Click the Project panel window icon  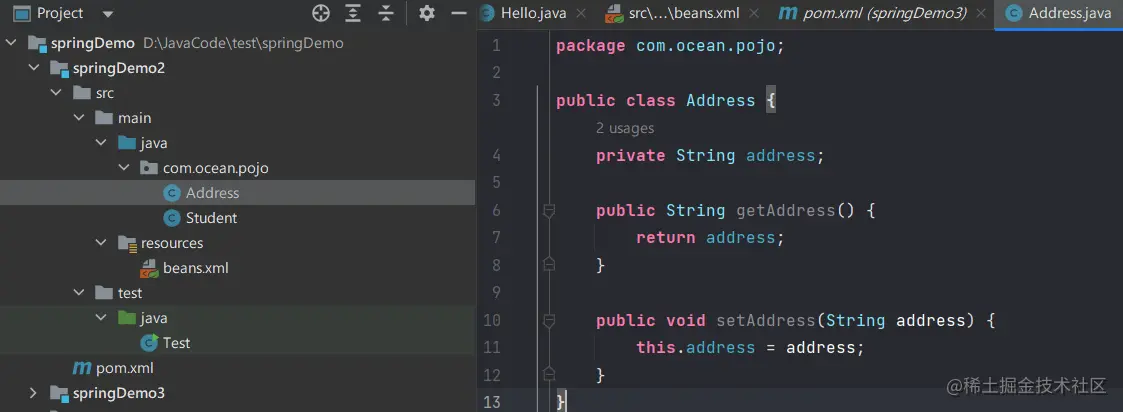tap(22, 13)
